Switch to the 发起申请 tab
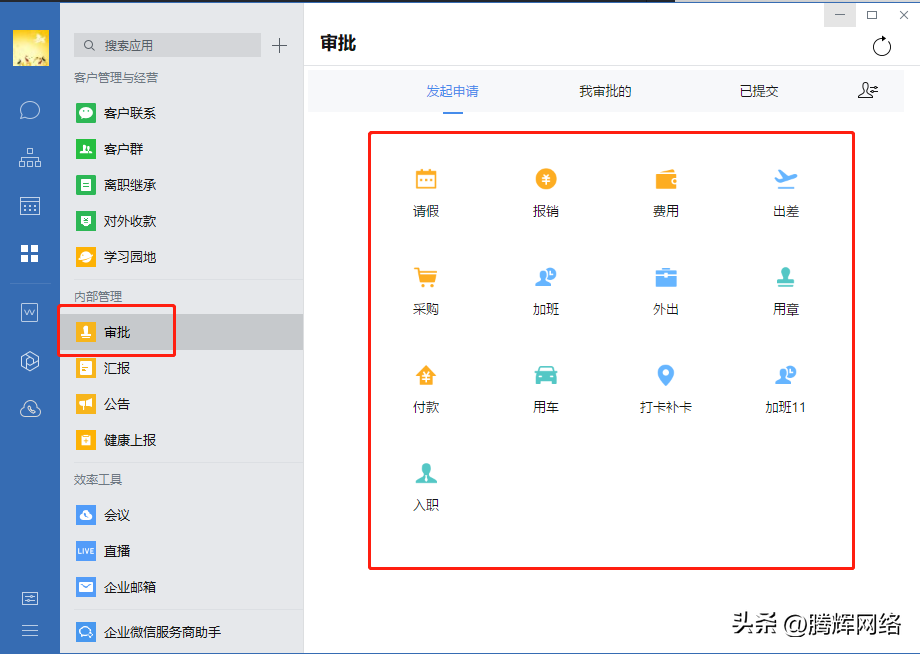The height and width of the screenshot is (654, 920). click(x=452, y=91)
